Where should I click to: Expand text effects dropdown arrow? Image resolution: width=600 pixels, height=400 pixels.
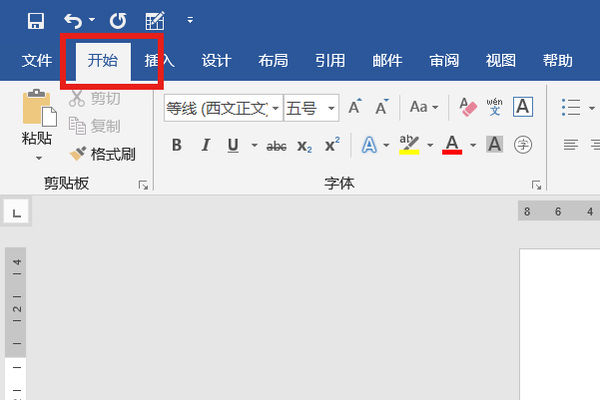coord(386,145)
